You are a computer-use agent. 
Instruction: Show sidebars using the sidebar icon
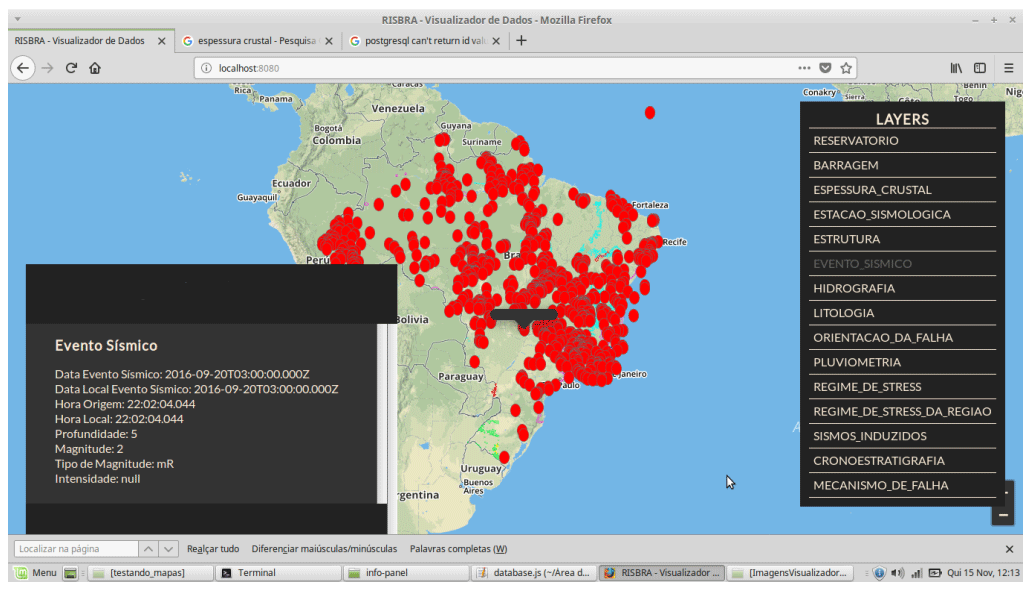coord(980,68)
